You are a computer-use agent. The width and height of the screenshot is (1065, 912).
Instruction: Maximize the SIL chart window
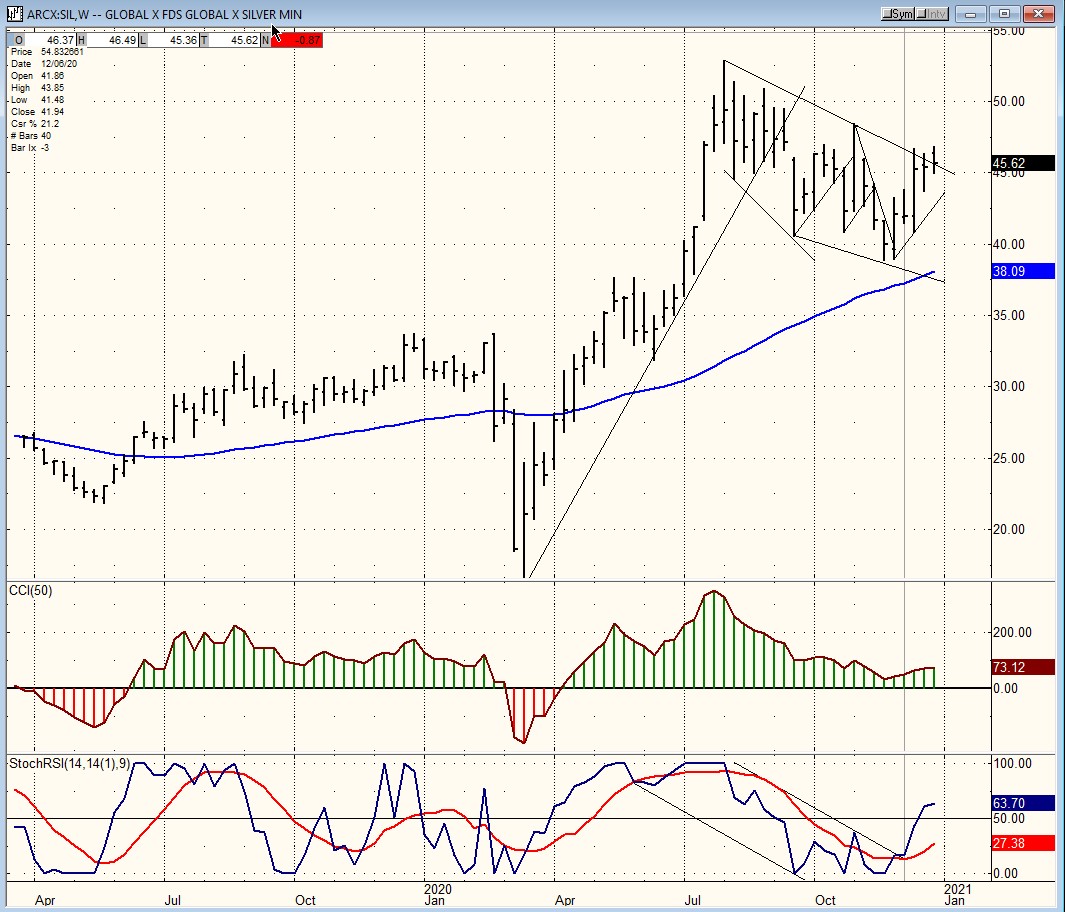1005,14
